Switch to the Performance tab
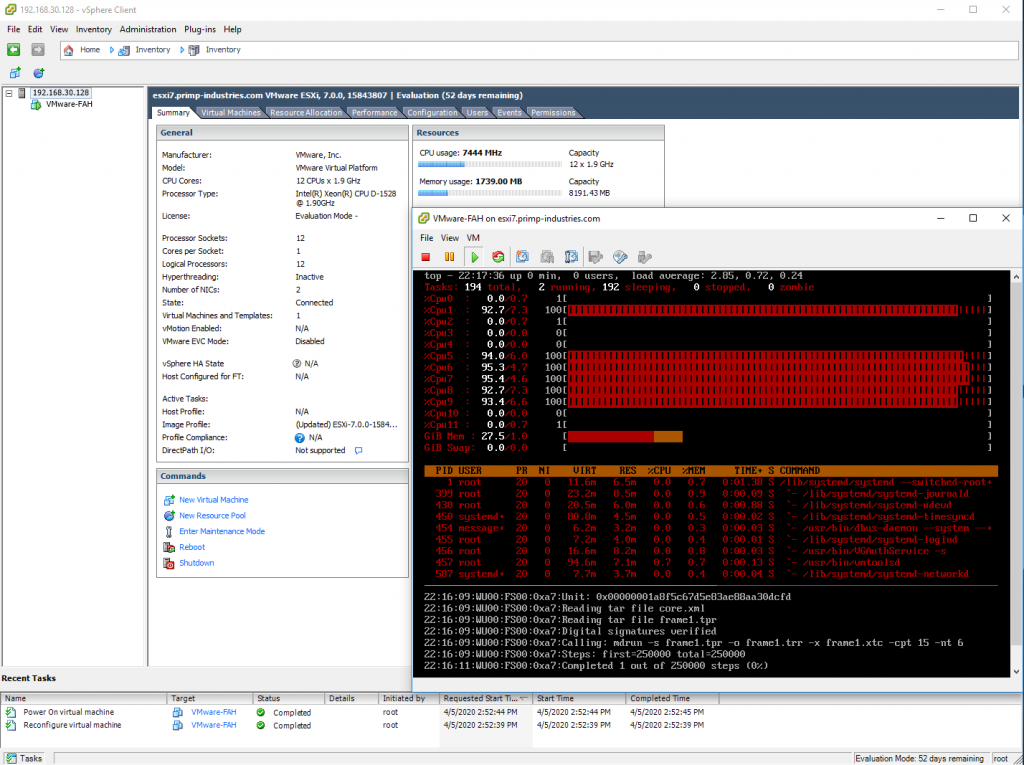 [x=374, y=112]
